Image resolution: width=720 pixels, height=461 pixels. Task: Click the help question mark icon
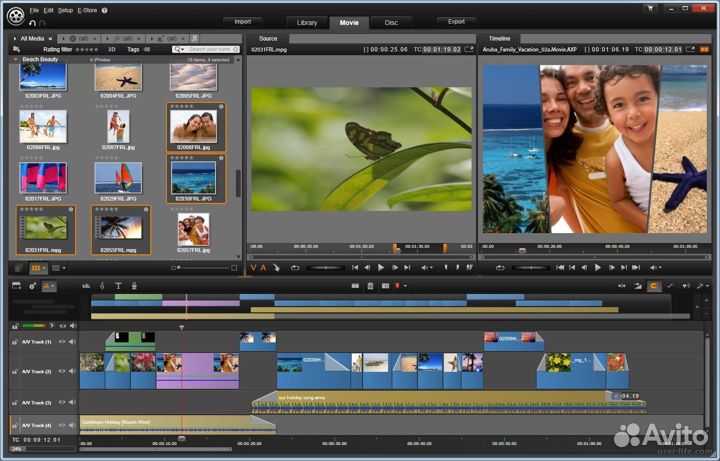[105, 11]
